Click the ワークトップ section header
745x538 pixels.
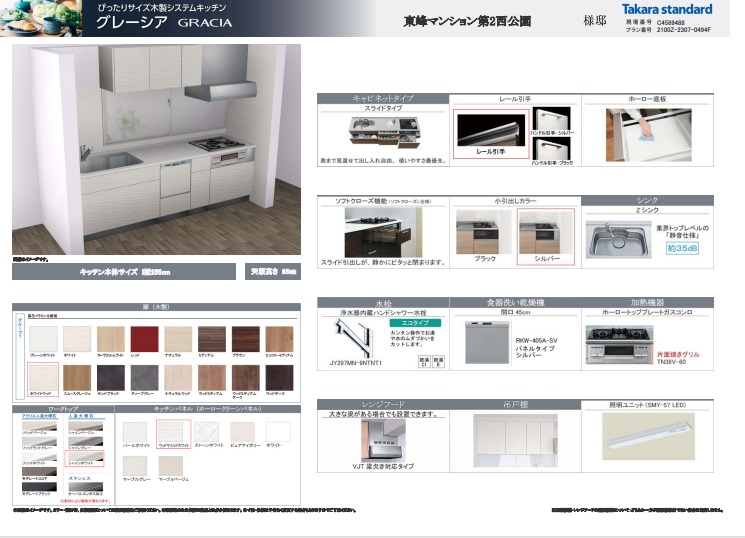pos(63,409)
